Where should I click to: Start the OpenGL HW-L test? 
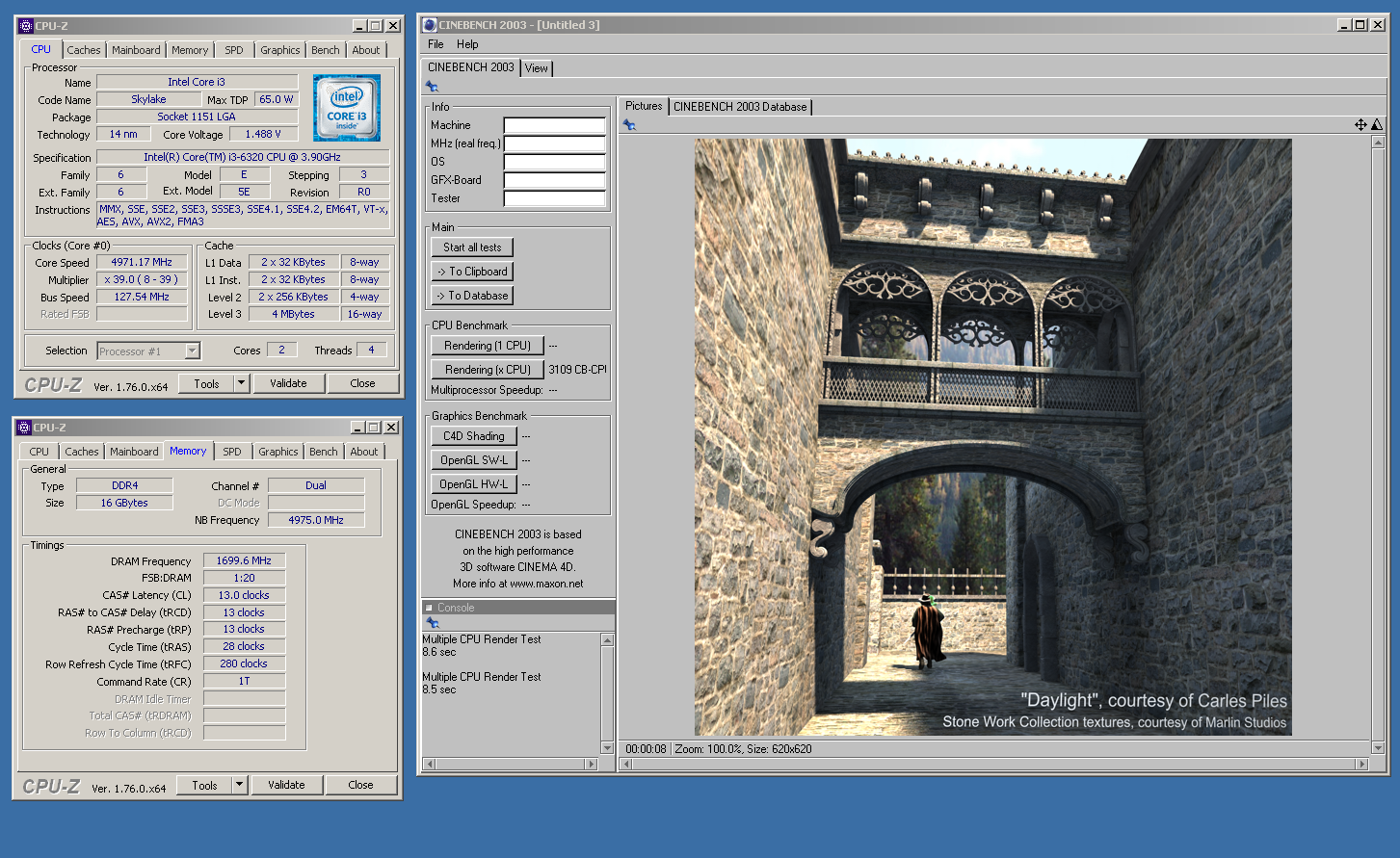[x=474, y=484]
